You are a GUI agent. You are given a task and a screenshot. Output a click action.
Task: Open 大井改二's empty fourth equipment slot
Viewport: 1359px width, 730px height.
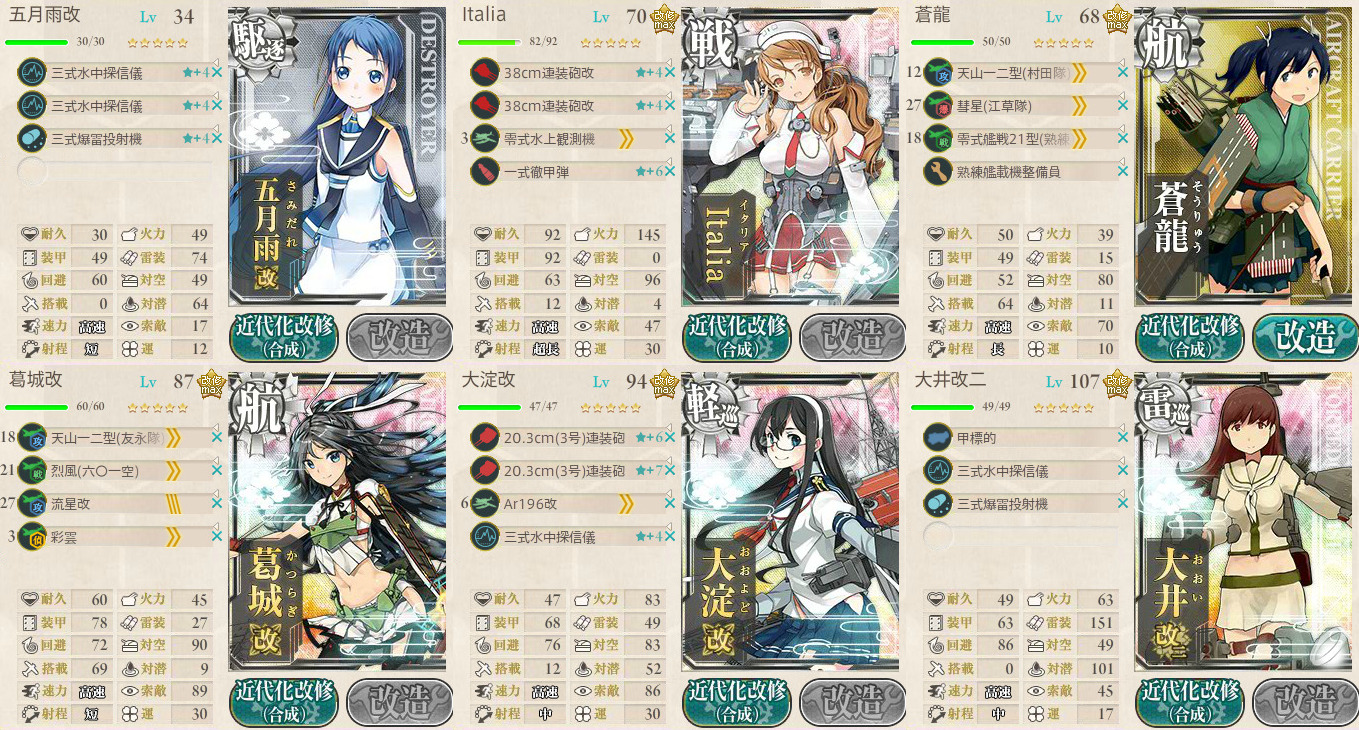pyautogui.click(x=1022, y=536)
